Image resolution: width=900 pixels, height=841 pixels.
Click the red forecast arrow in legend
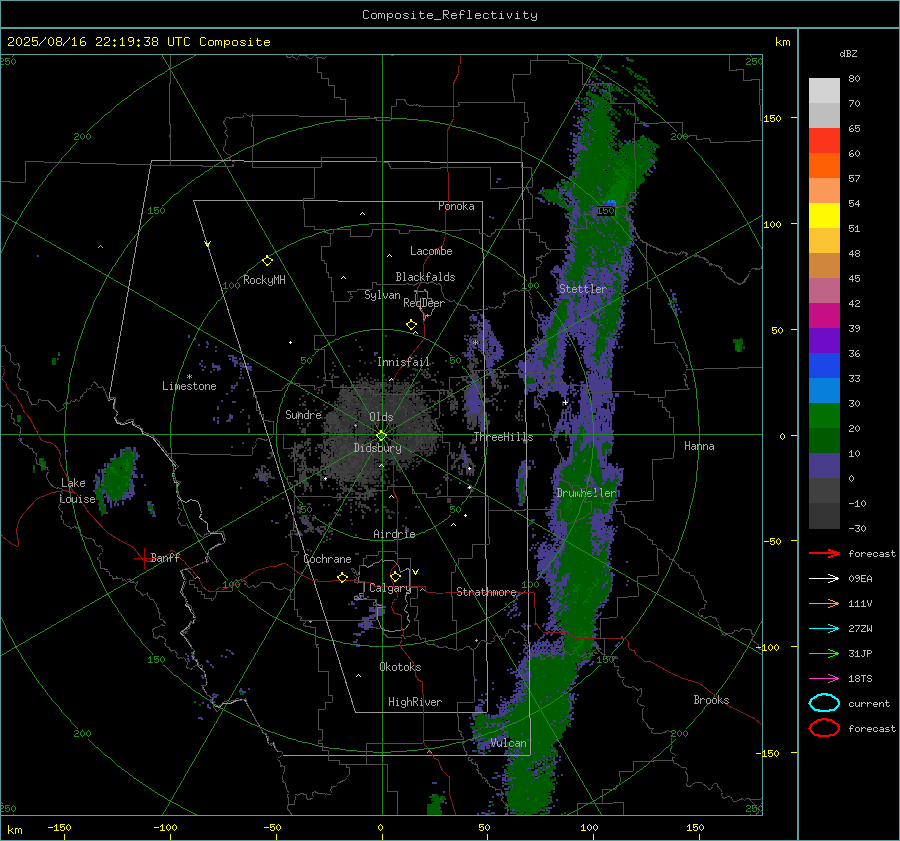[824, 553]
